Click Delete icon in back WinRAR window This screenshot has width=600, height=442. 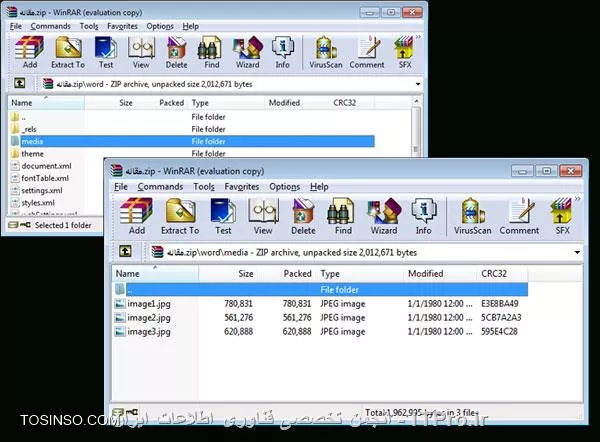pyautogui.click(x=176, y=52)
